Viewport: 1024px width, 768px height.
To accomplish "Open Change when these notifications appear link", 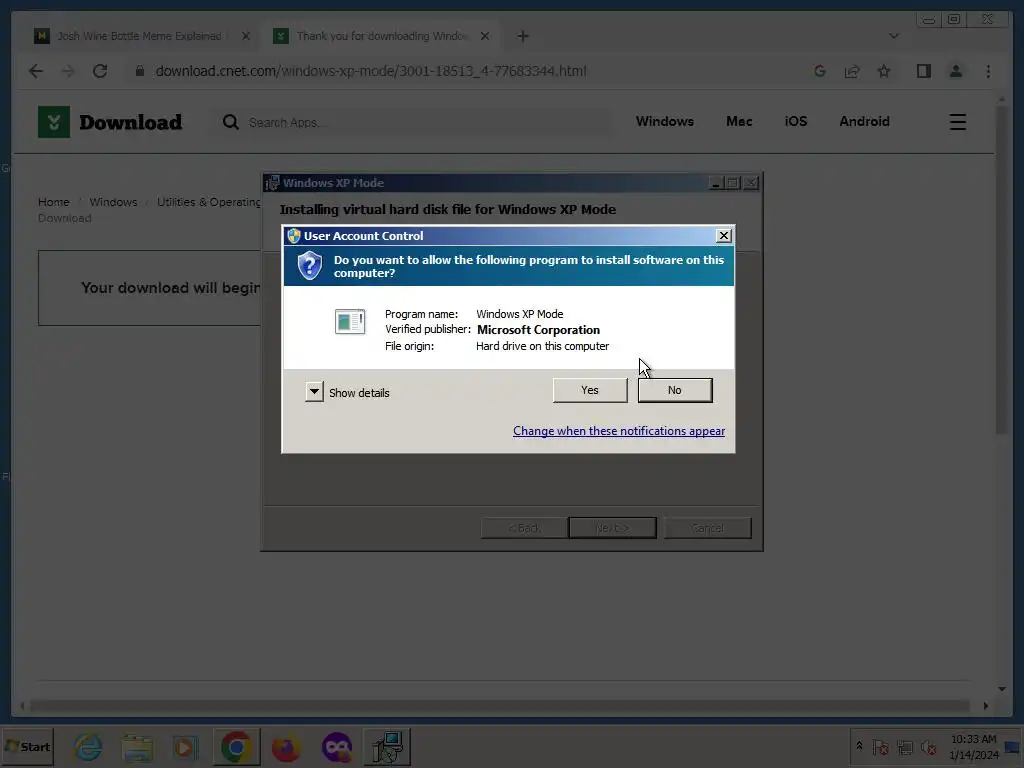I will 618,431.
